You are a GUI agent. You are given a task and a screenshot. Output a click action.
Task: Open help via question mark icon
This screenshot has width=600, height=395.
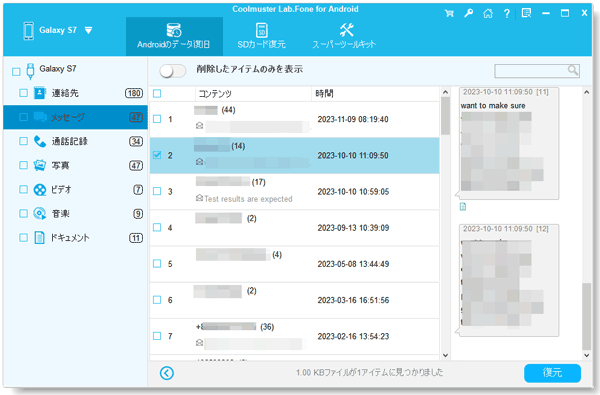click(507, 13)
